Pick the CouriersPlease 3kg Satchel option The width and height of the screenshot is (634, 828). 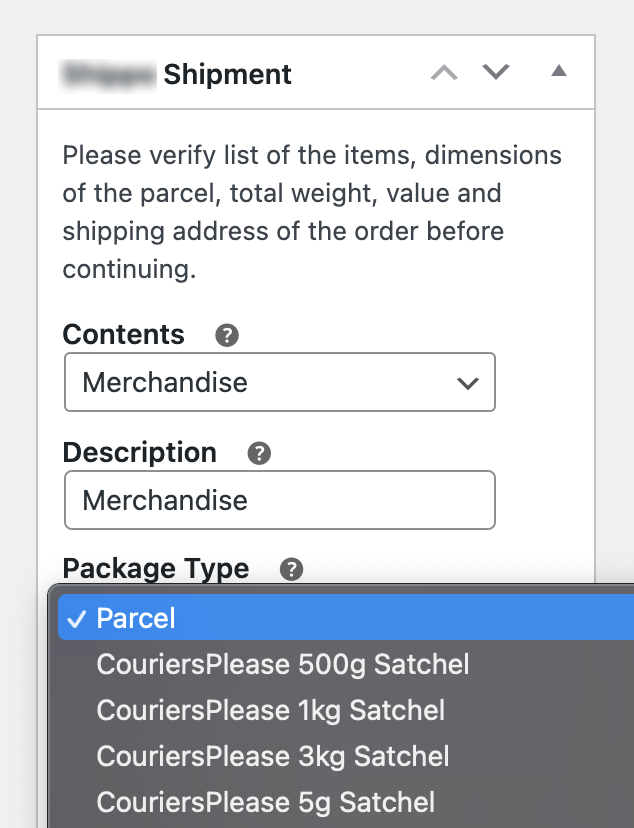(272, 756)
